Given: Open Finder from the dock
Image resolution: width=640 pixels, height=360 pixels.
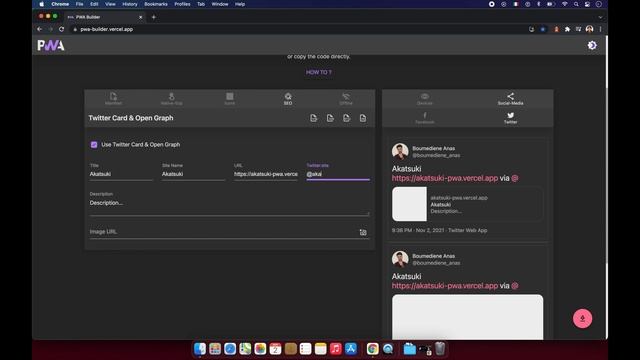Looking at the screenshot, I should [x=200, y=349].
